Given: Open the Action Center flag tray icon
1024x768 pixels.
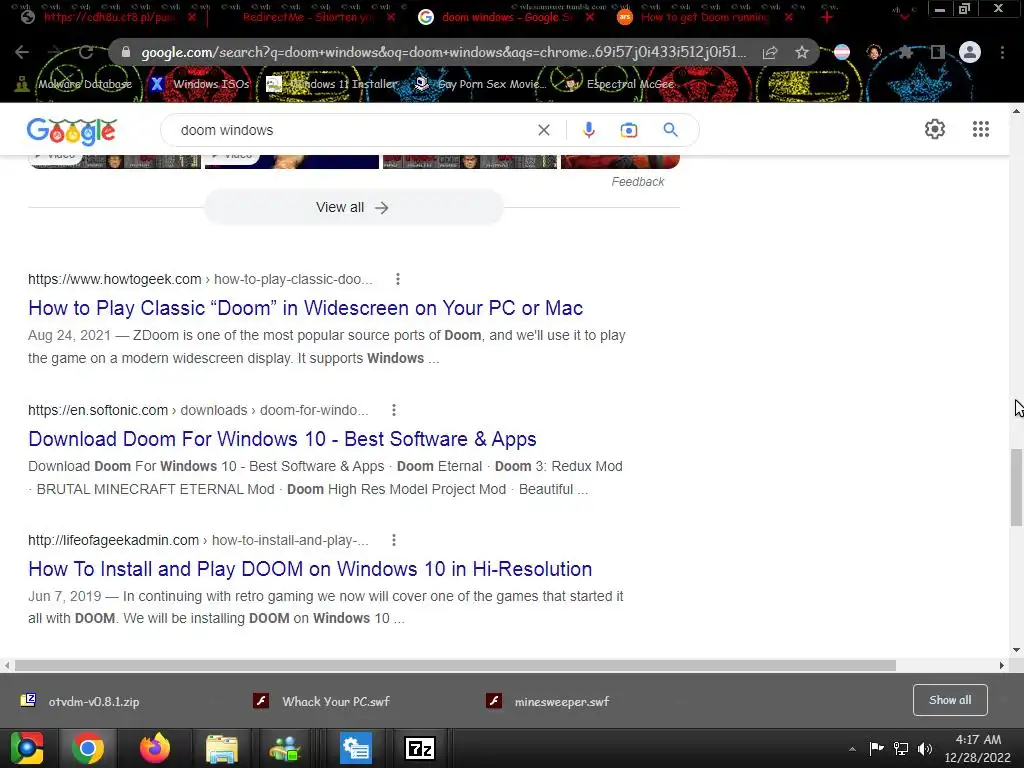Looking at the screenshot, I should [876, 748].
